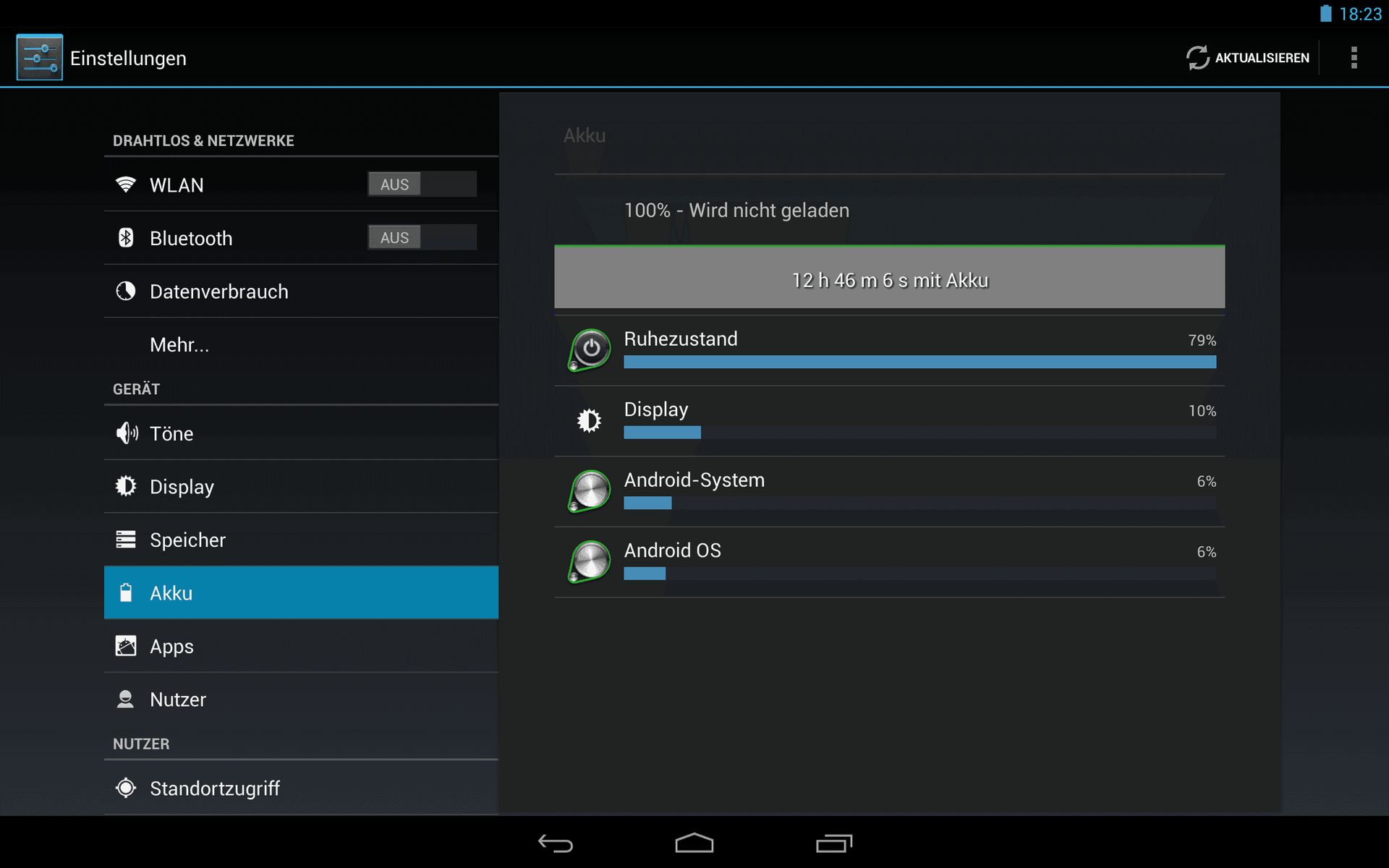Image resolution: width=1389 pixels, height=868 pixels.
Task: Open Speicher settings
Action: 301,540
